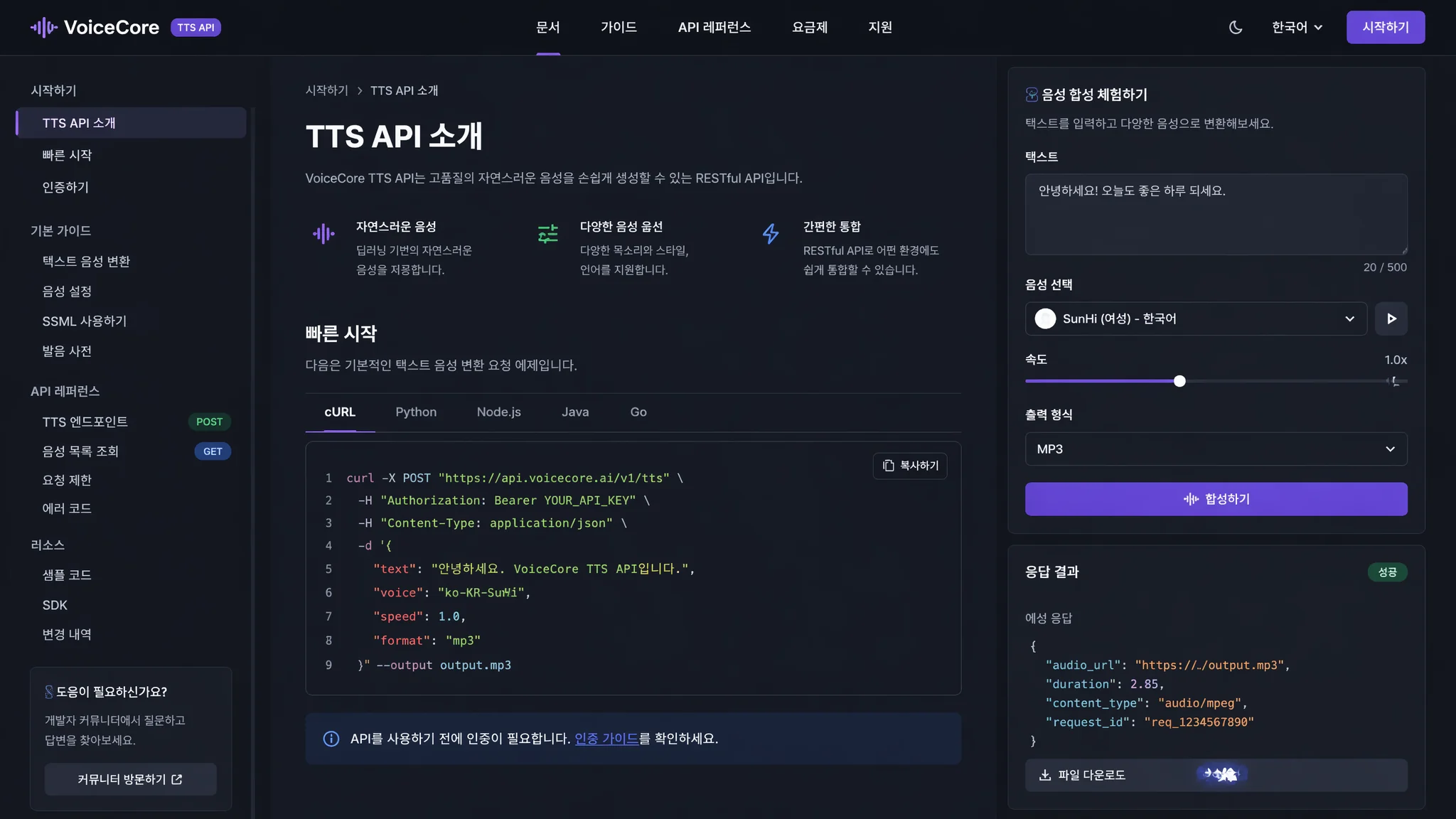The image size is (1456, 819).
Task: Click the 1.0x speed value
Action: pos(1395,360)
